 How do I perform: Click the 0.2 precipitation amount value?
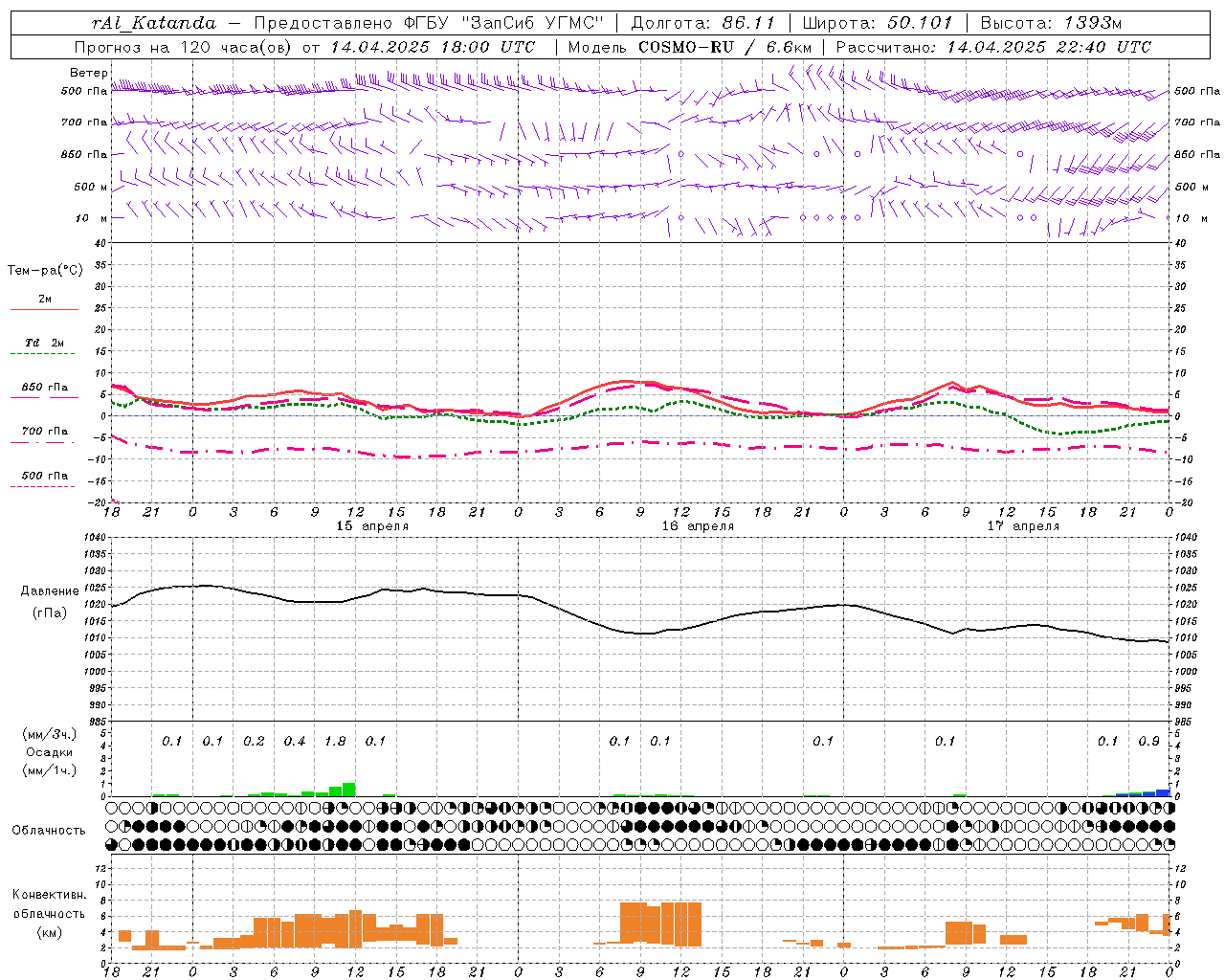pos(254,741)
